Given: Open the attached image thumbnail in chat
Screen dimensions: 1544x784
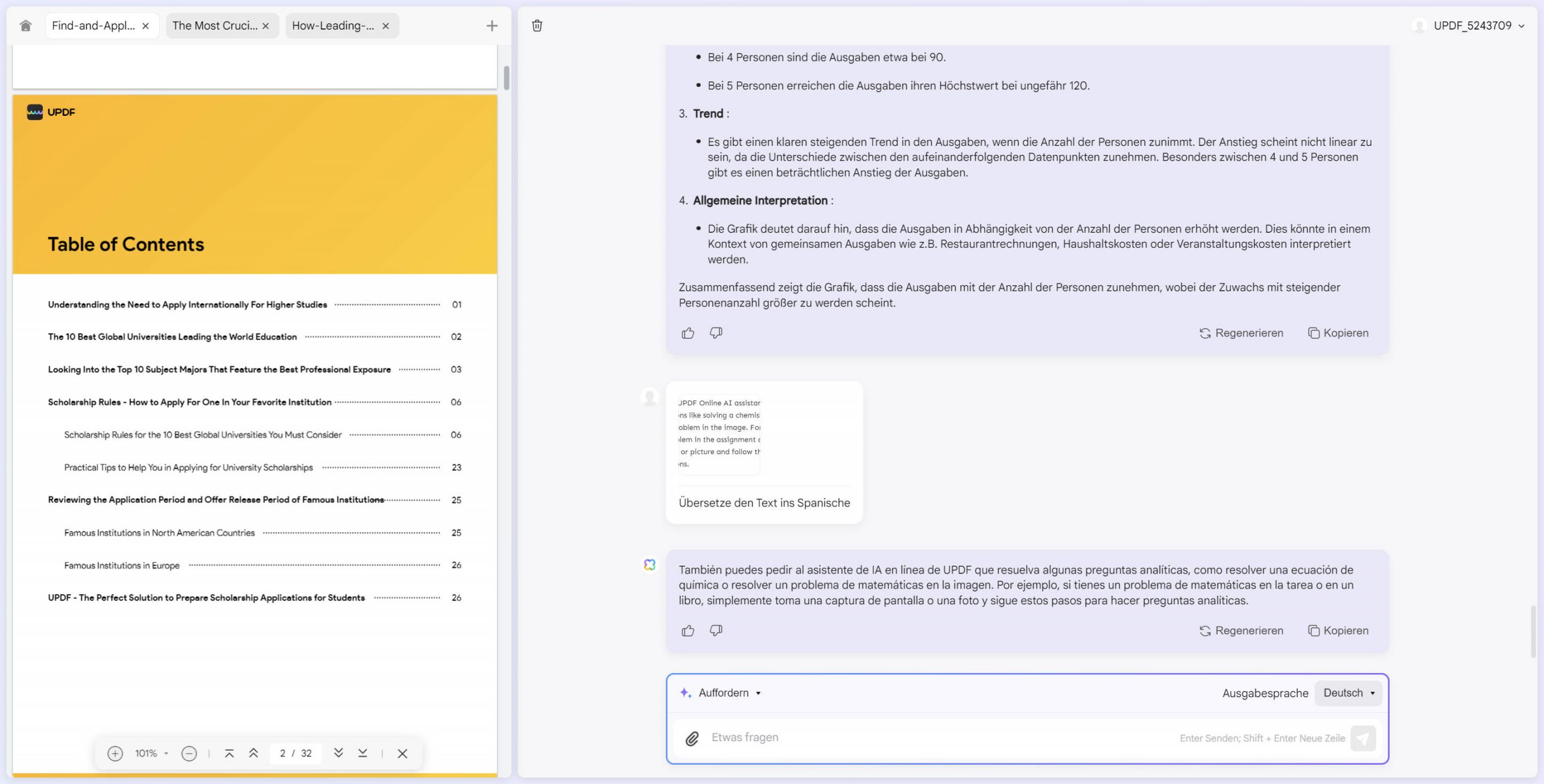Looking at the screenshot, I should coord(719,434).
